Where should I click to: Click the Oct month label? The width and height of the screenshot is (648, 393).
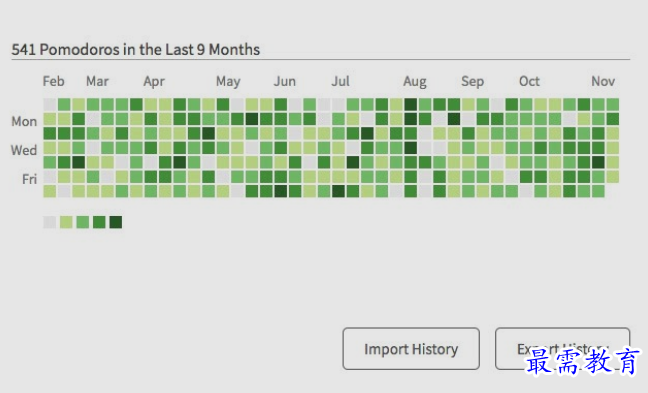(x=529, y=81)
